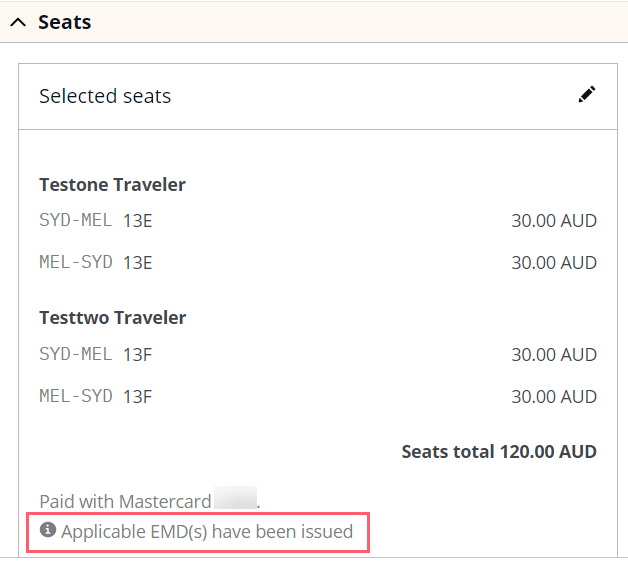Select Testone's SYD-MEL segment label
Image resolution: width=628 pixels, height=564 pixels.
point(76,220)
